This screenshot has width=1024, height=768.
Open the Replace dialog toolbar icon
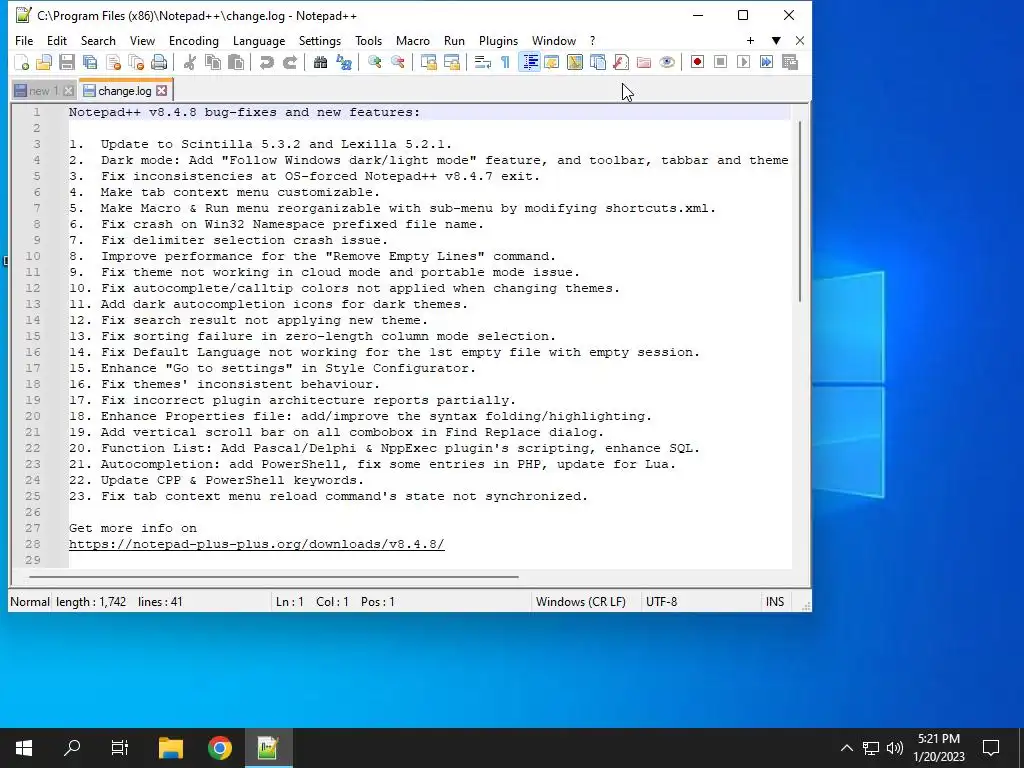(x=344, y=62)
